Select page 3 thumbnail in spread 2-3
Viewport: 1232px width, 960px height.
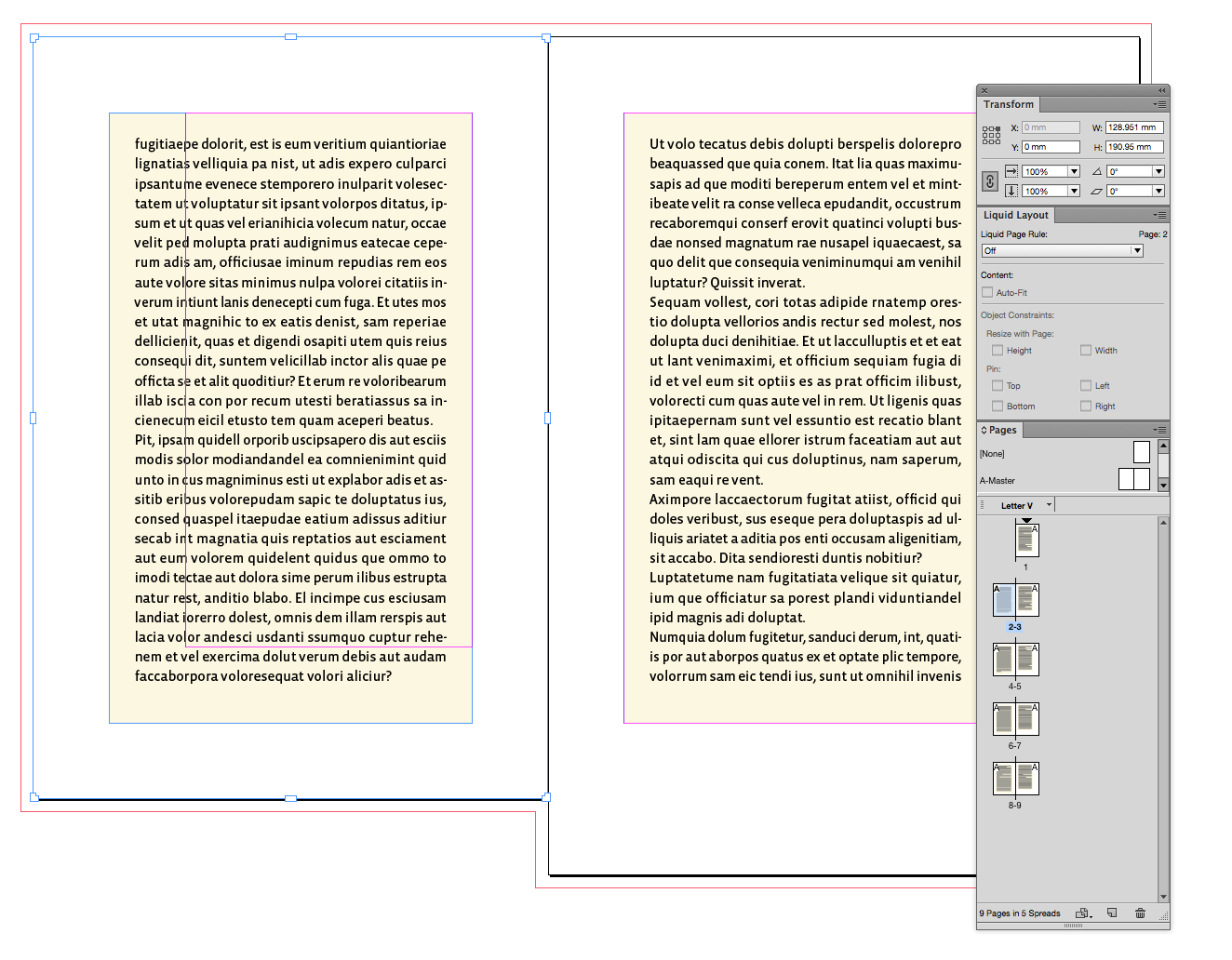(1026, 600)
